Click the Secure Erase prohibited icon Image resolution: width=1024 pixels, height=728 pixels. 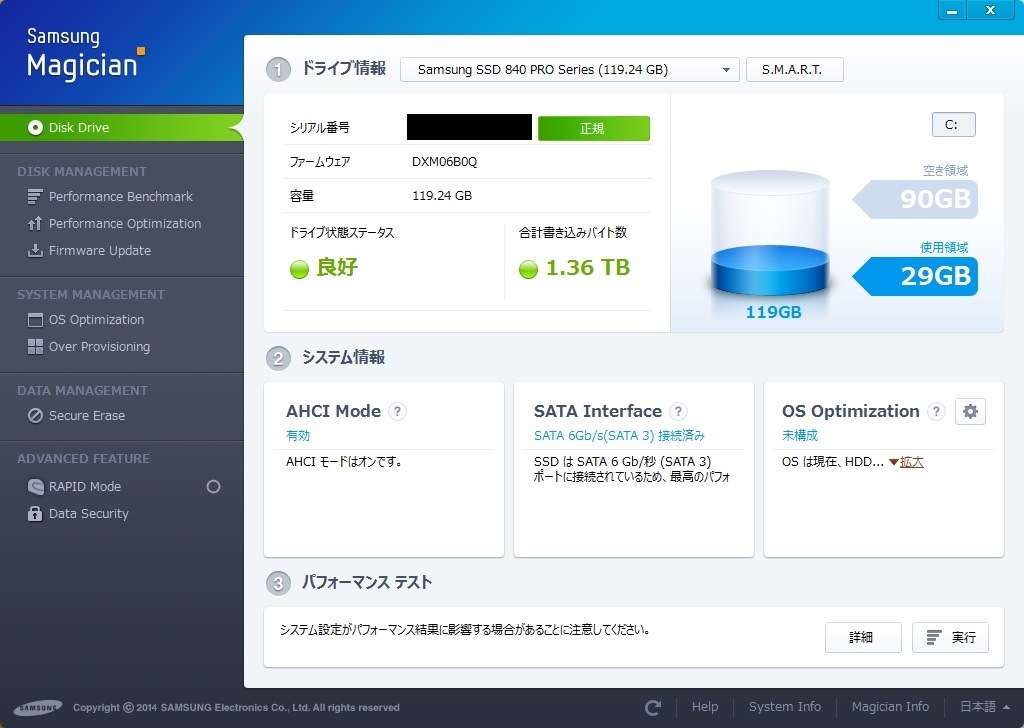click(x=35, y=416)
